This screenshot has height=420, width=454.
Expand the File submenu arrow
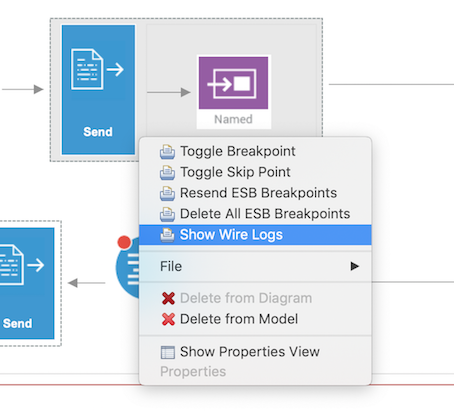[x=355, y=266]
